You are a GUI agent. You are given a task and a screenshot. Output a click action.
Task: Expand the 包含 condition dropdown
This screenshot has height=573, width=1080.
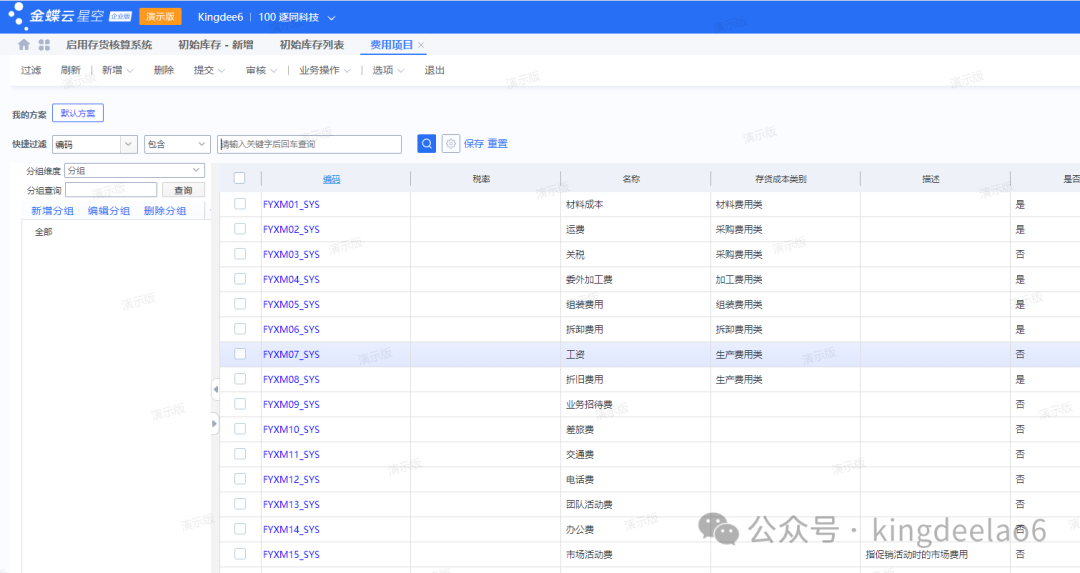[177, 144]
